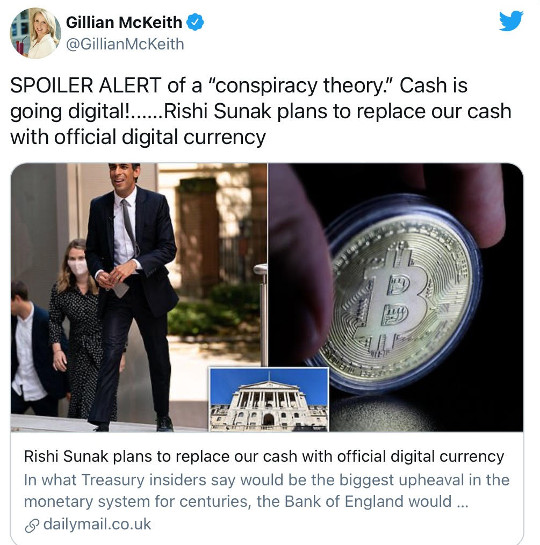
Task: Click the tweet text SPOILER ALERT
Action: click(86, 86)
